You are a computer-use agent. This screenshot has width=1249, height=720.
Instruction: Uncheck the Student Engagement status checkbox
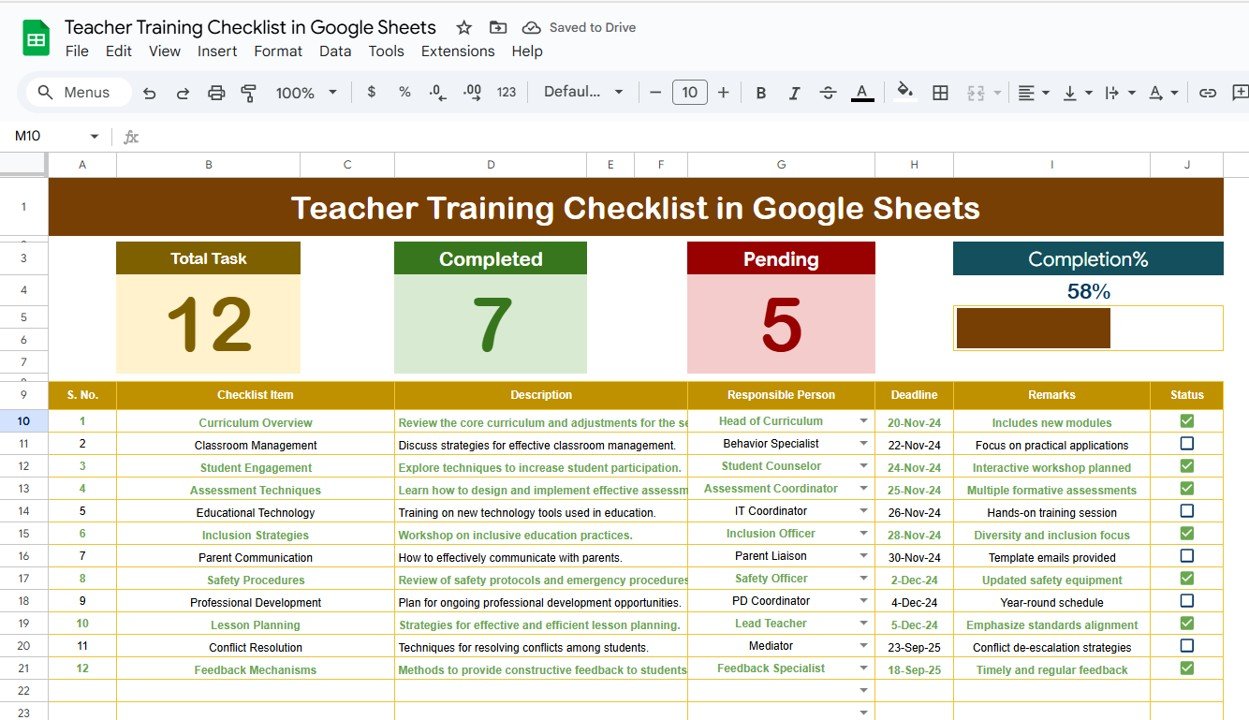tap(1187, 466)
